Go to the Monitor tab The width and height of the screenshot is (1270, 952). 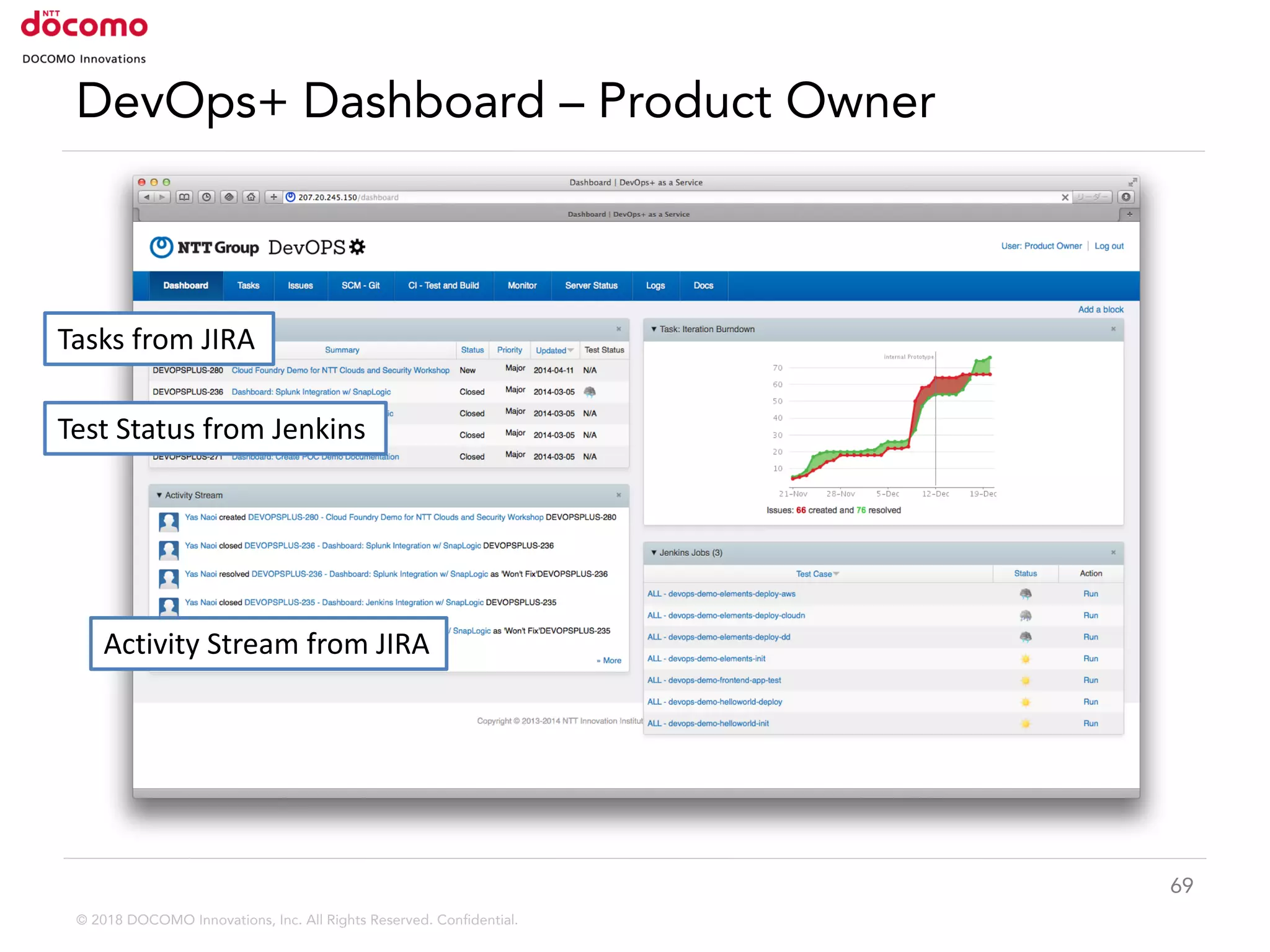(522, 286)
